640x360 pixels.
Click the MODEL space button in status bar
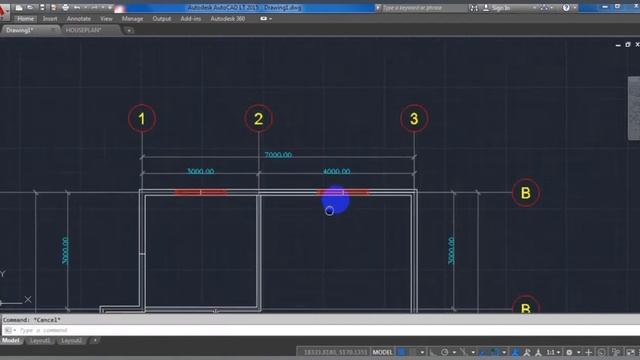pos(382,352)
